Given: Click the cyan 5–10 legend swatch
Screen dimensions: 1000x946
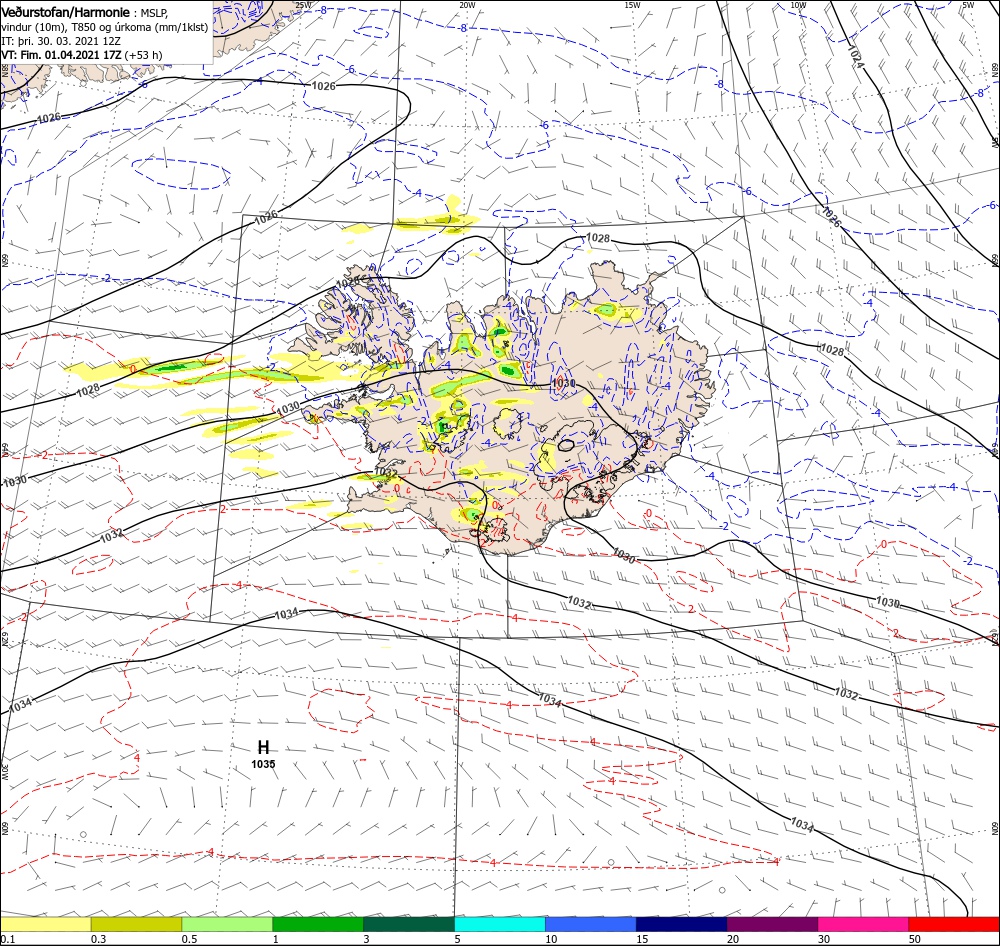Looking at the screenshot, I should [x=500, y=924].
